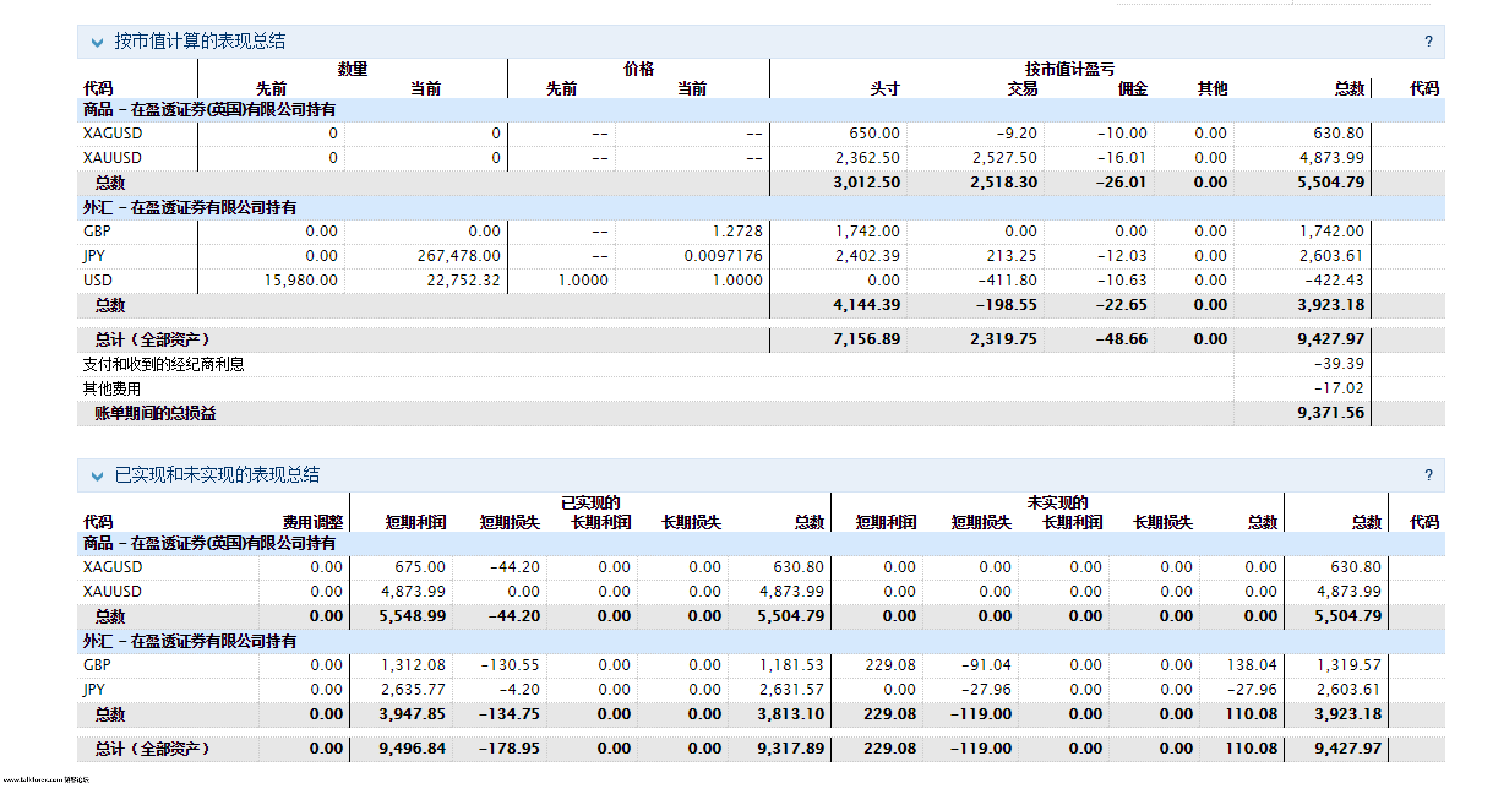Click GBP row in realized/unrealized table
Viewport: 1512px width, 786px height.
(x=761, y=665)
